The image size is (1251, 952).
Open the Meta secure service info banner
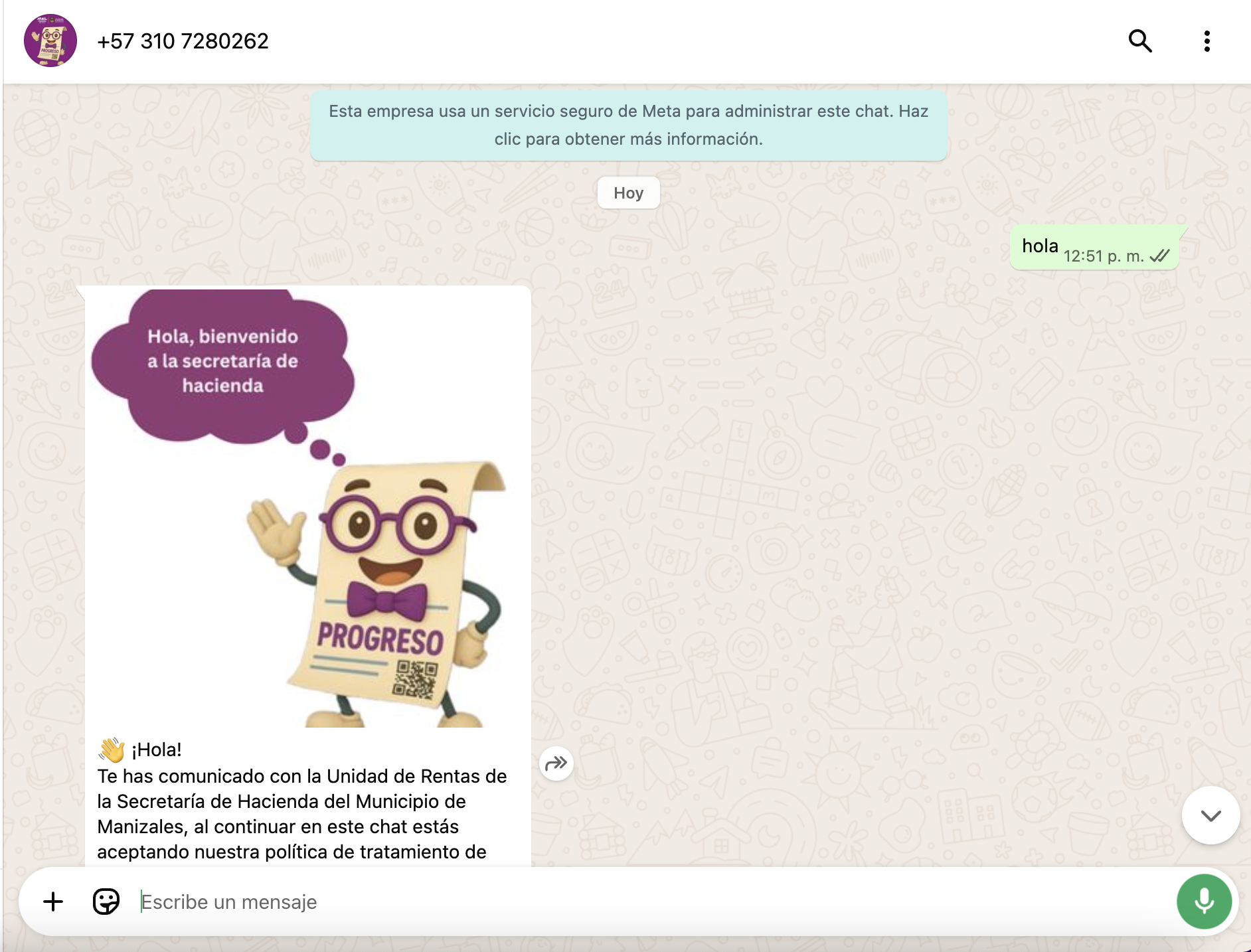pos(628,125)
